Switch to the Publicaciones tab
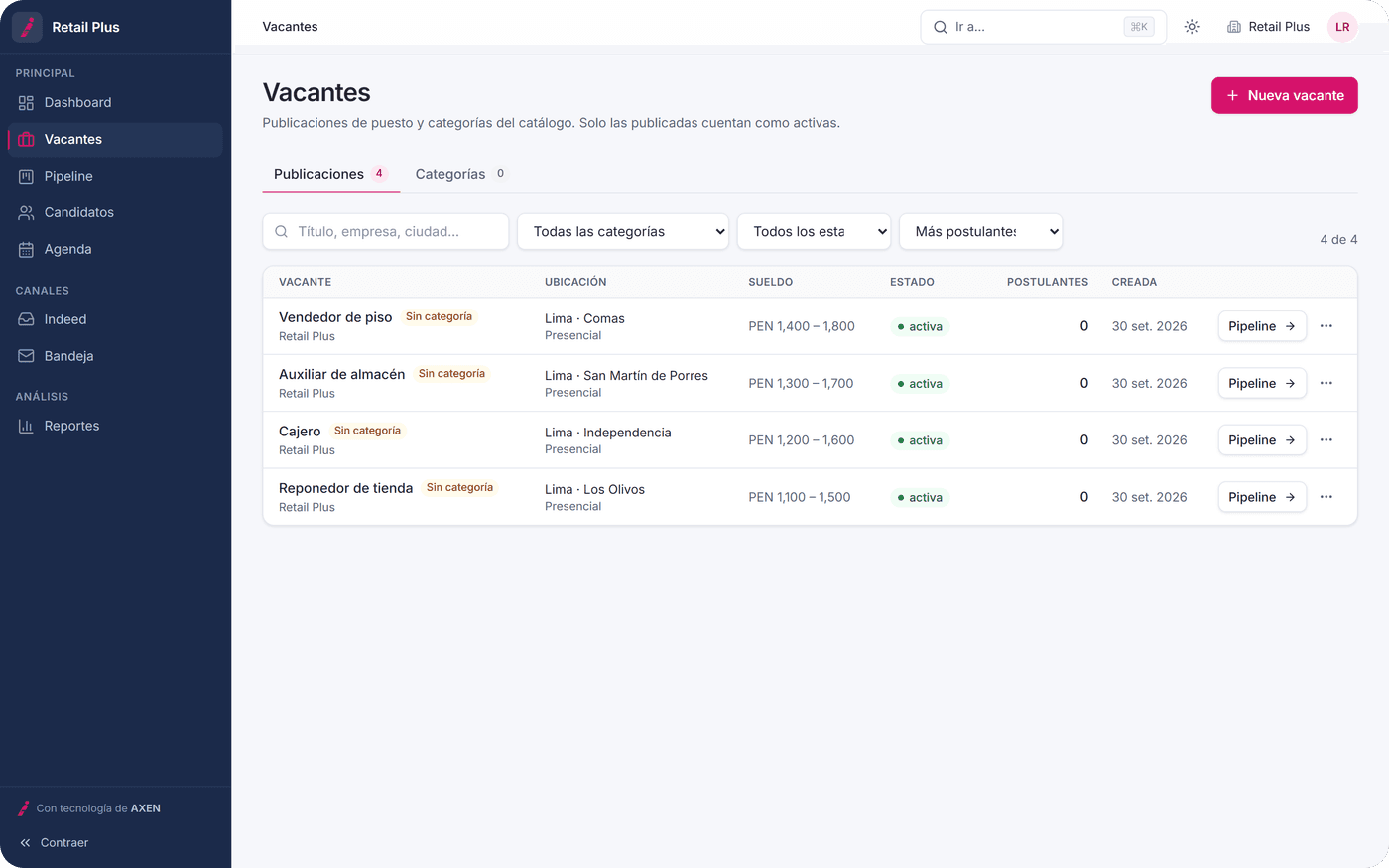Viewport: 1389px width, 868px height. [x=330, y=174]
